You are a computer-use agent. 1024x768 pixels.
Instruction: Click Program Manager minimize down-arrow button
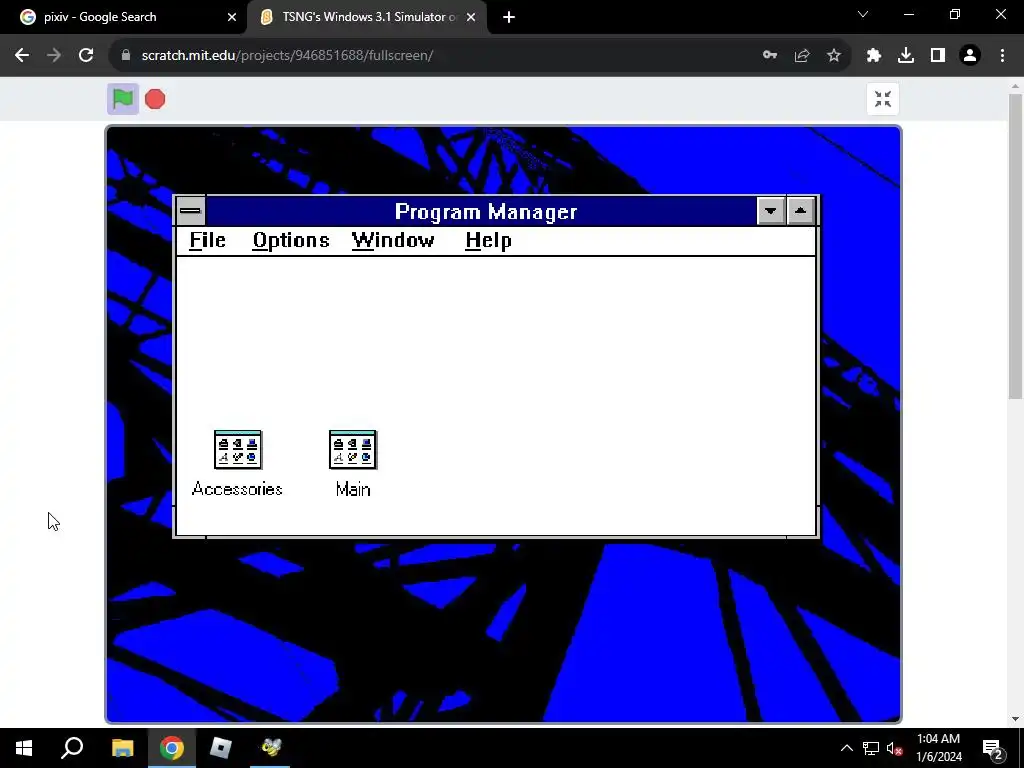(771, 211)
